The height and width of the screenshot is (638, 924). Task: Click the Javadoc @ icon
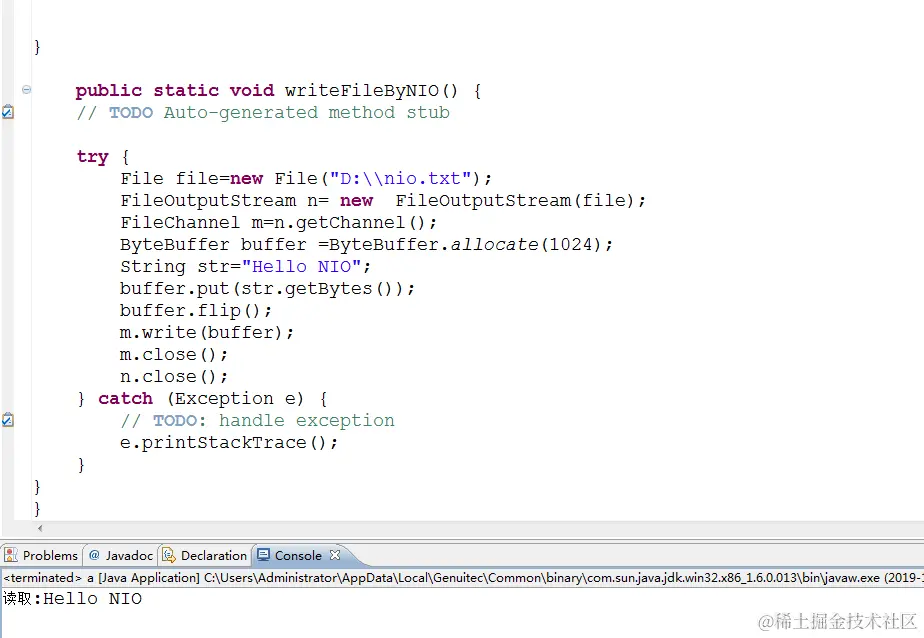tap(94, 555)
